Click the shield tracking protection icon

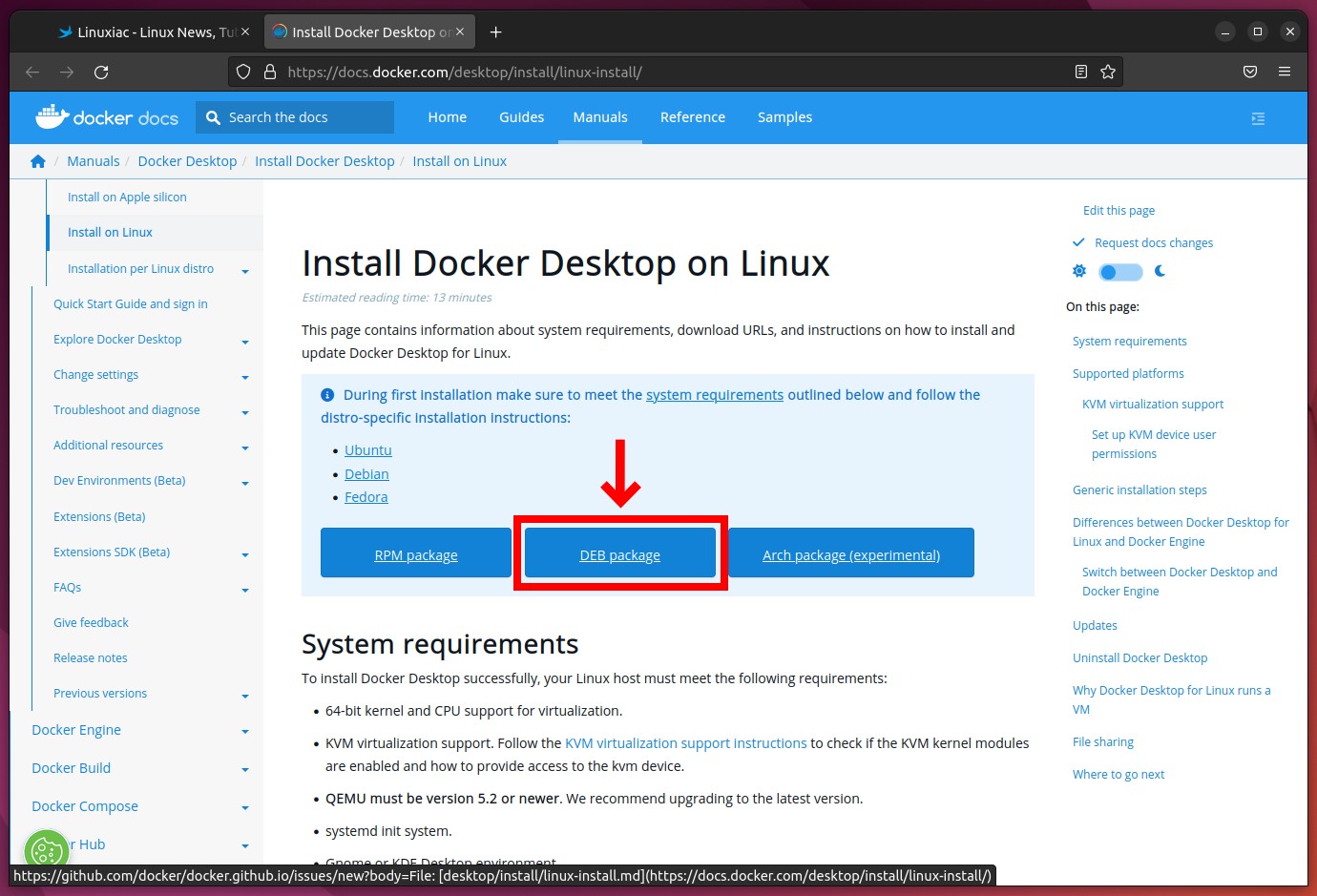pos(243,72)
